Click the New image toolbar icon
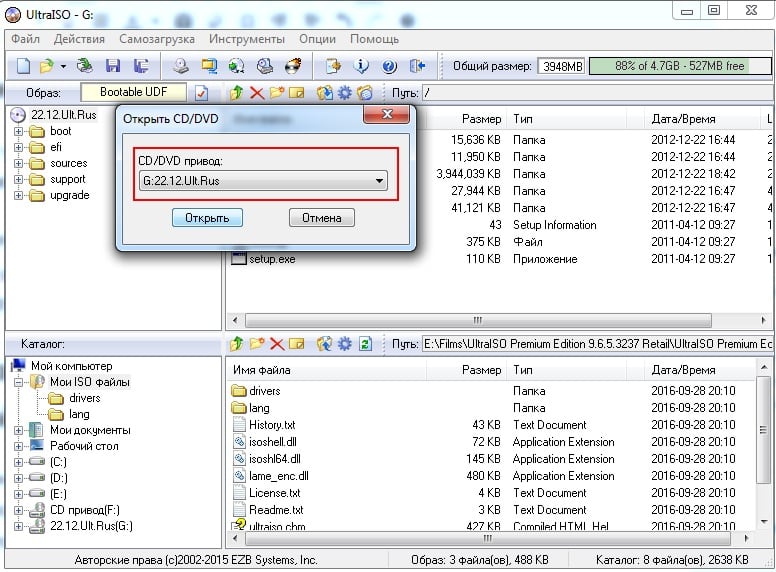The height and width of the screenshot is (572, 776). [x=23, y=66]
